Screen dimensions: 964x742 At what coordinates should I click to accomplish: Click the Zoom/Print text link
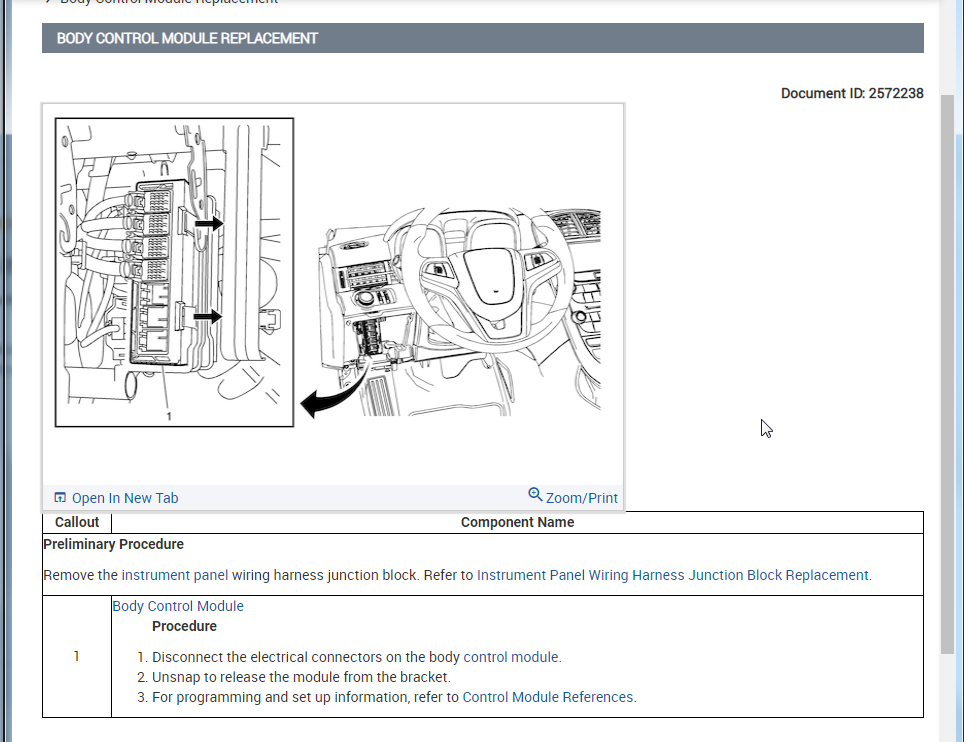pyautogui.click(x=581, y=498)
